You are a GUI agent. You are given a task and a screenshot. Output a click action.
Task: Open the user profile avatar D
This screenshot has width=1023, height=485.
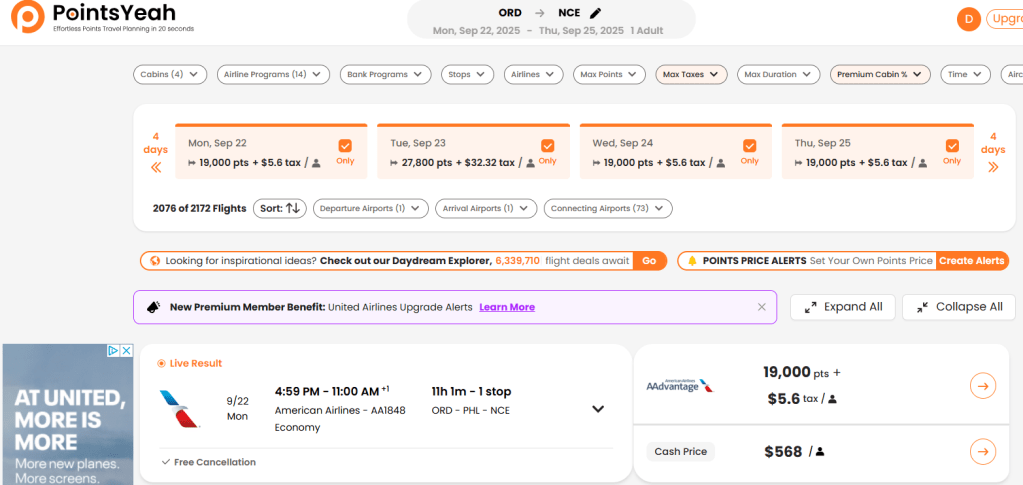(x=968, y=19)
